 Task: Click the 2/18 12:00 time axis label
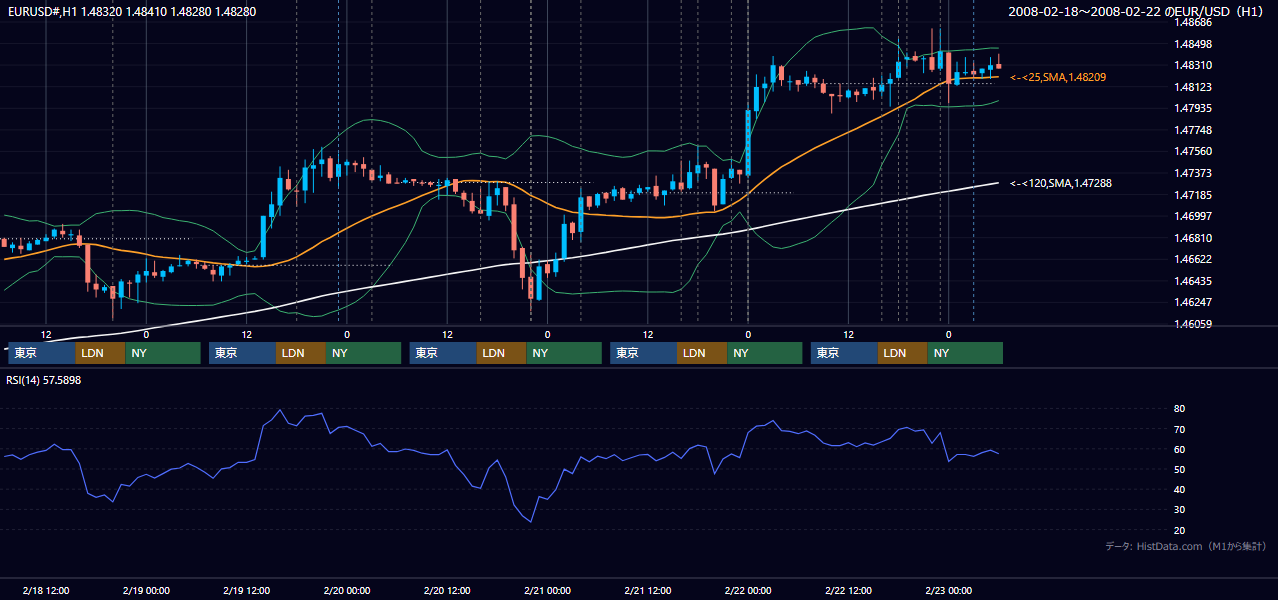point(46,590)
